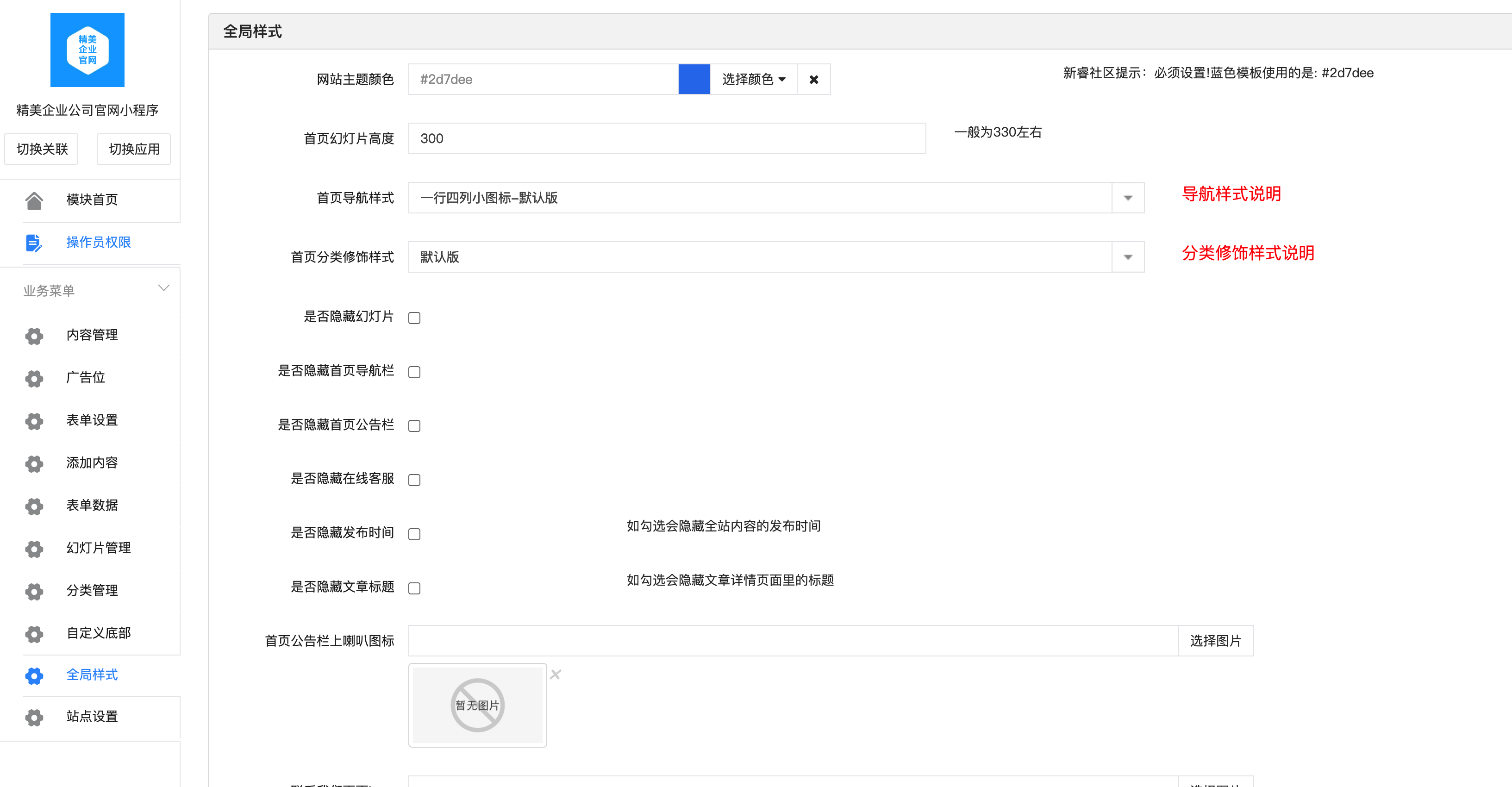Screen dimensions: 1512x787
Task: Open 首页分类修饰样式 dropdown arrow
Action: click(x=1128, y=257)
